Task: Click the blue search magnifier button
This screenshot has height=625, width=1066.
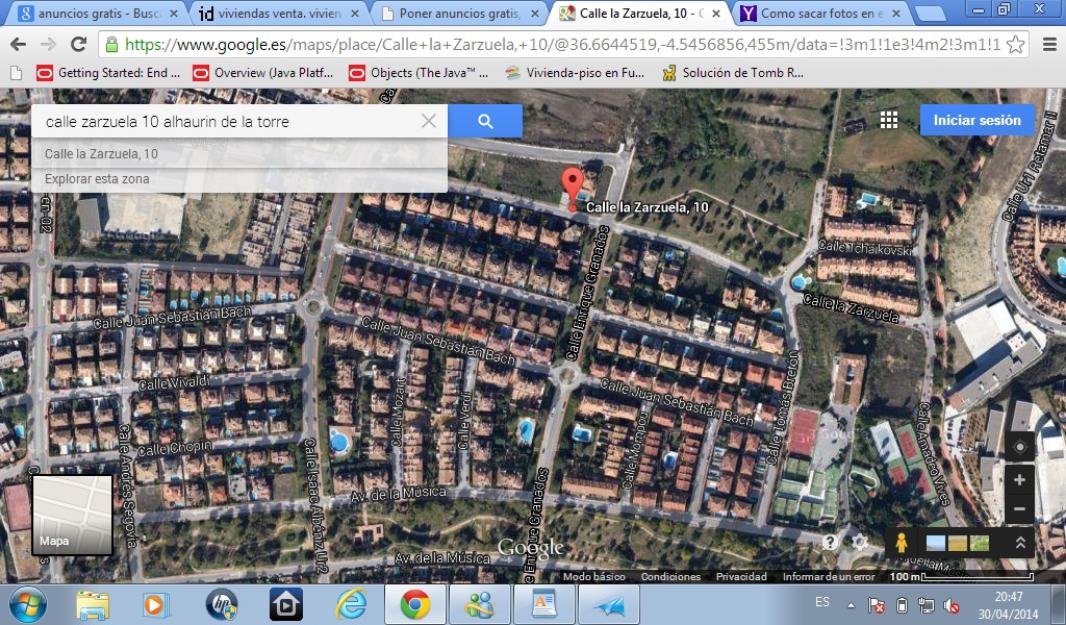Action: [x=485, y=121]
